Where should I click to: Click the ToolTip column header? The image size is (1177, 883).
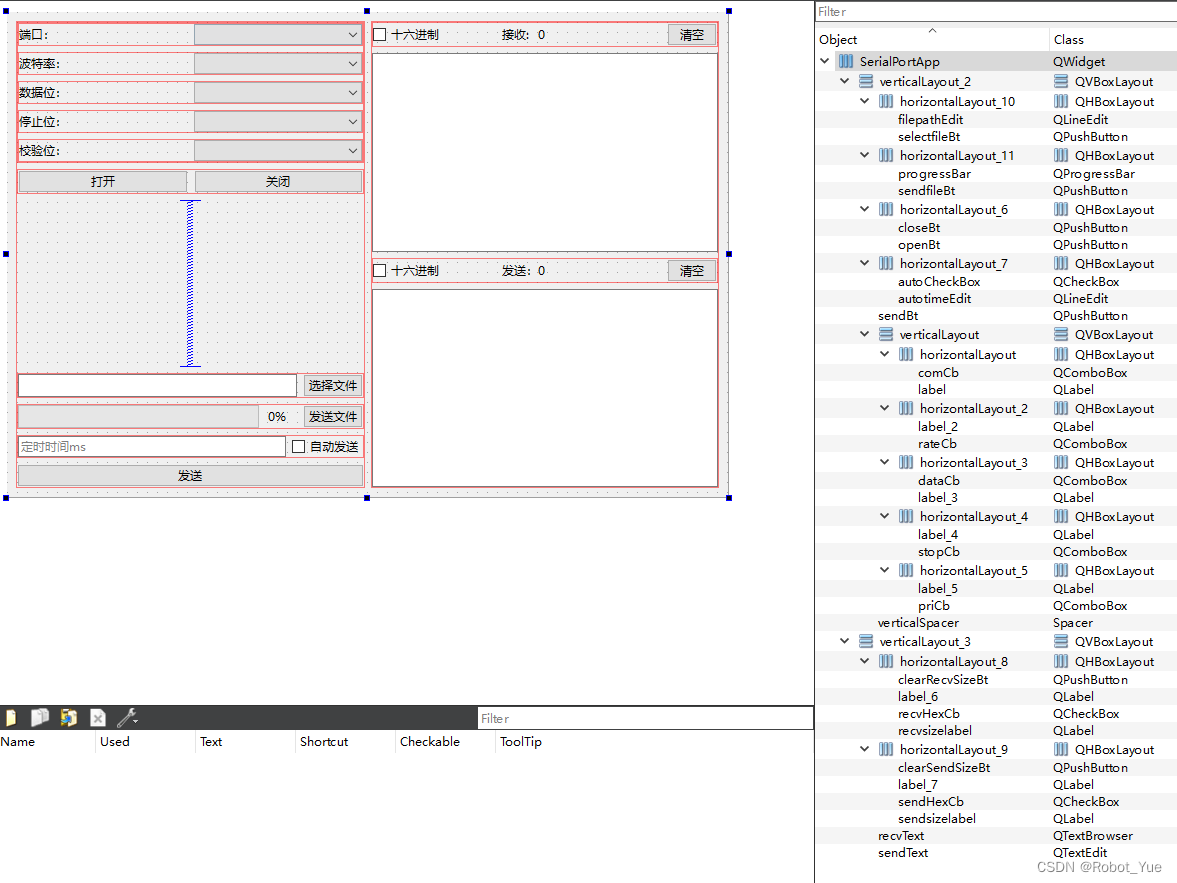(521, 741)
